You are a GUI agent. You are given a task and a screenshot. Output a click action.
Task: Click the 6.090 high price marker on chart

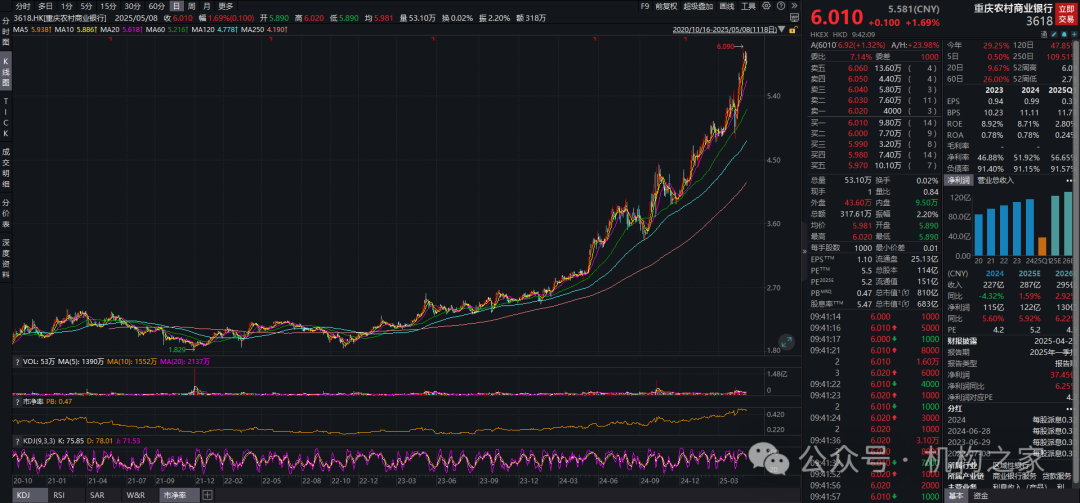tap(725, 47)
